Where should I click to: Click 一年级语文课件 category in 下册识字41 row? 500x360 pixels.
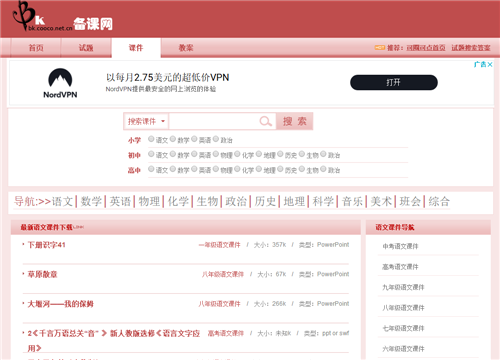pos(219,245)
